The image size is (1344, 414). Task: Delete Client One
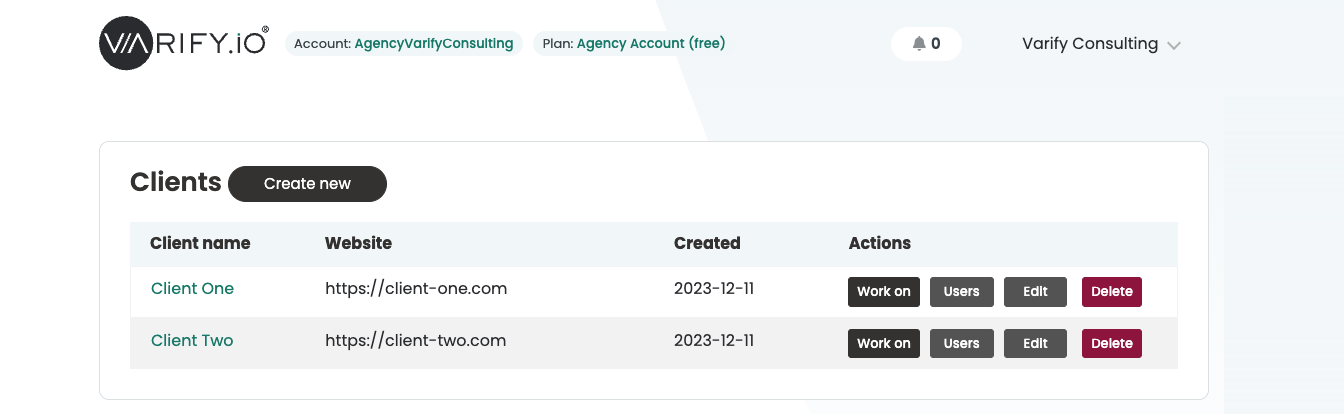[x=1112, y=292]
